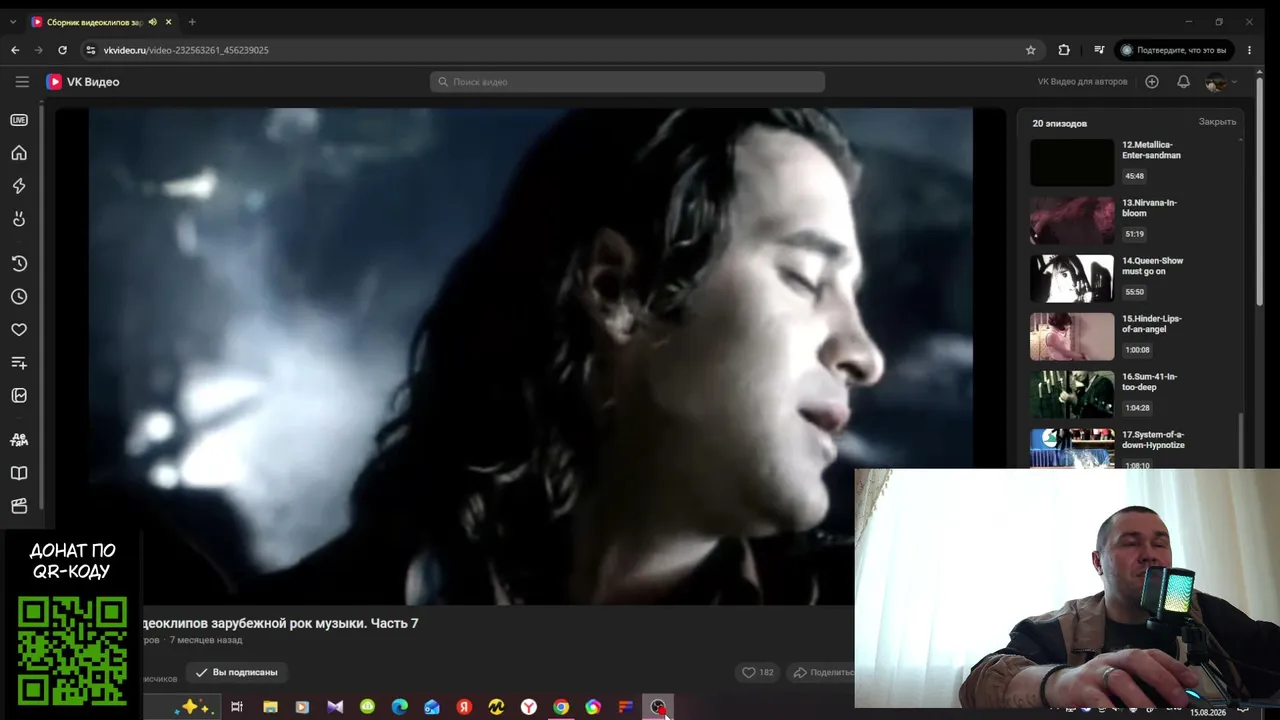The image size is (1280, 720).
Task: Open the rabbit-face sidebar icon
Action: point(19,219)
